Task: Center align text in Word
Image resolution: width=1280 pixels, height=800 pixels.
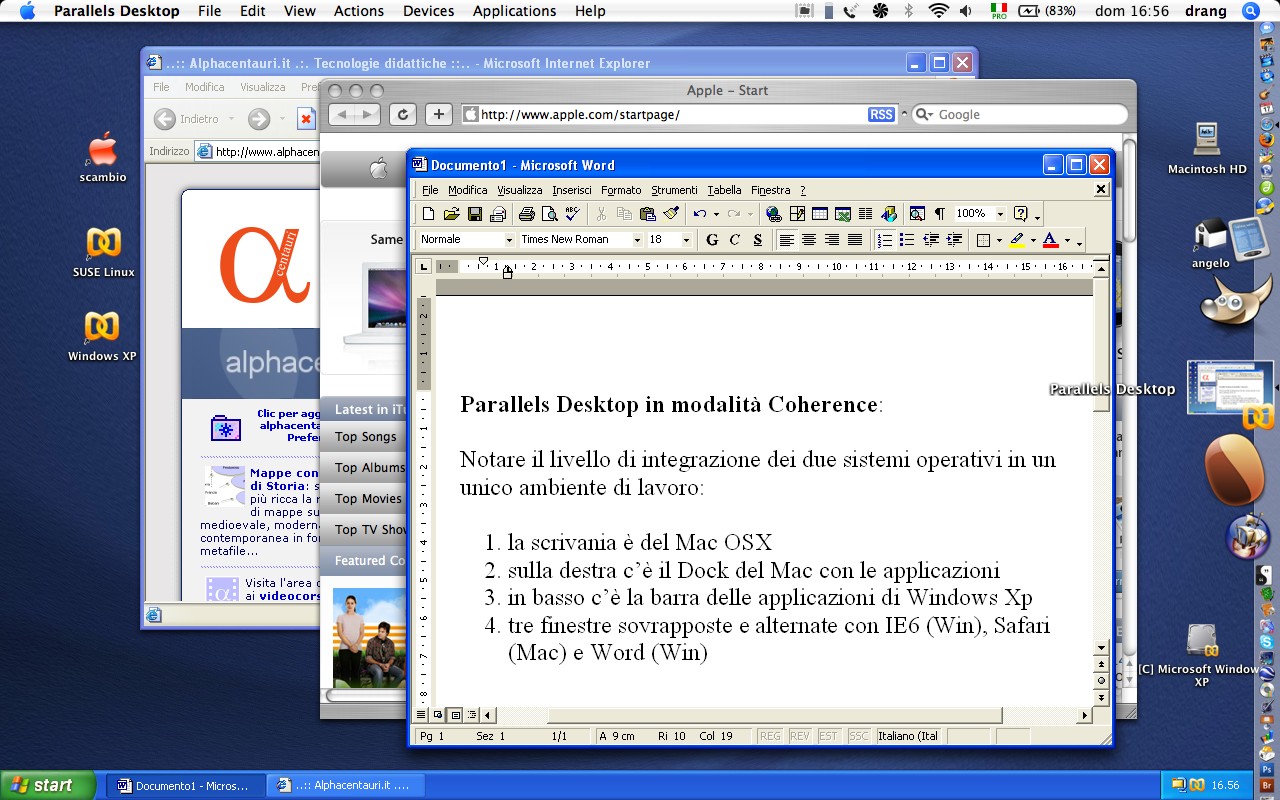Action: point(809,240)
